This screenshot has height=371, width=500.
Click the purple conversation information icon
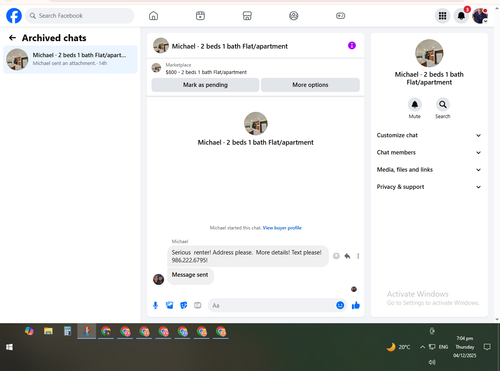(352, 45)
